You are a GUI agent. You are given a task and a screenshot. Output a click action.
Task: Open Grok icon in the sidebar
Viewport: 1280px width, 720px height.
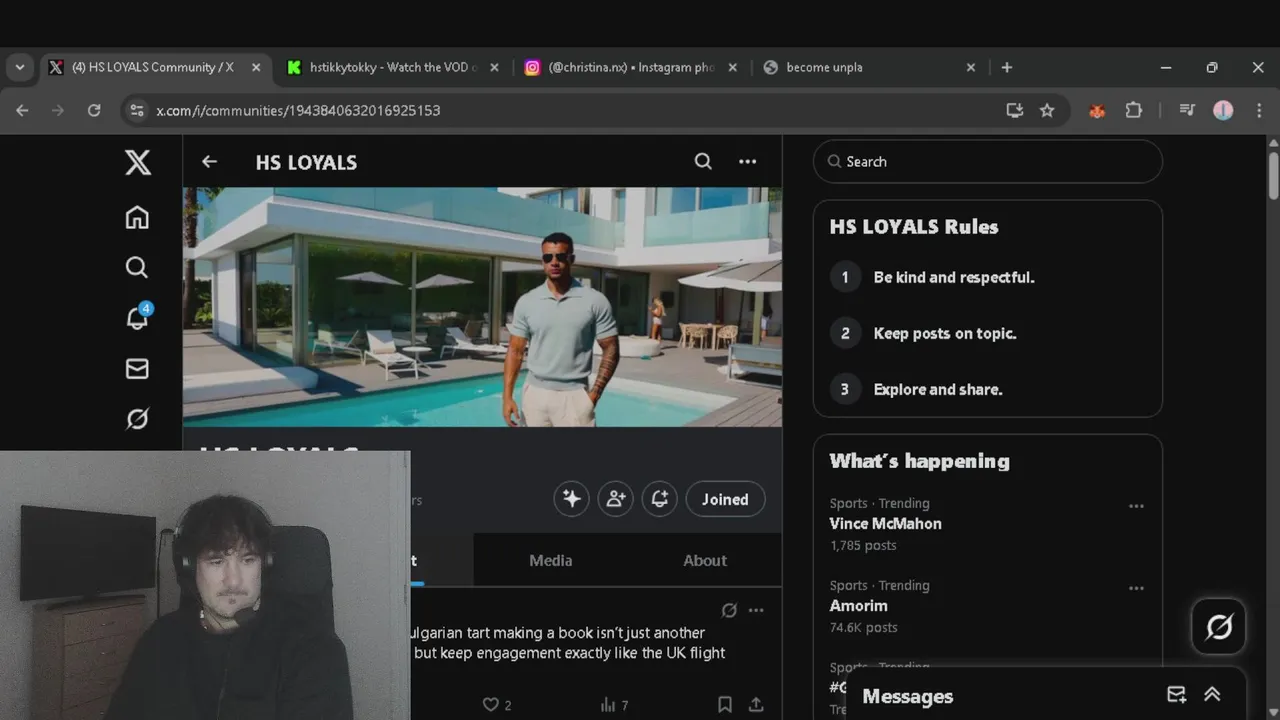coord(137,419)
